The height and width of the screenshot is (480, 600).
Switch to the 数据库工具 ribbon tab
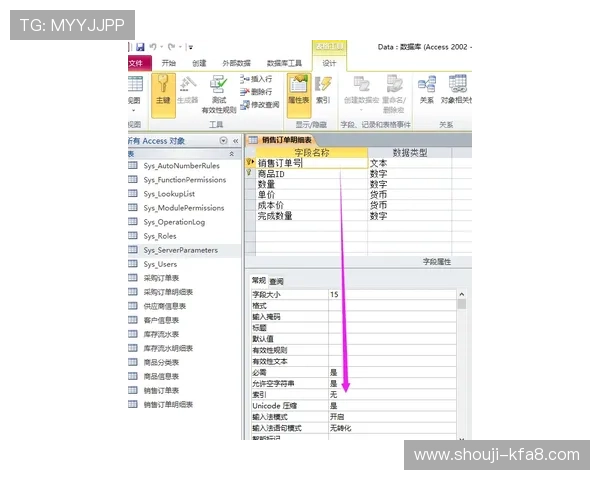click(x=284, y=63)
